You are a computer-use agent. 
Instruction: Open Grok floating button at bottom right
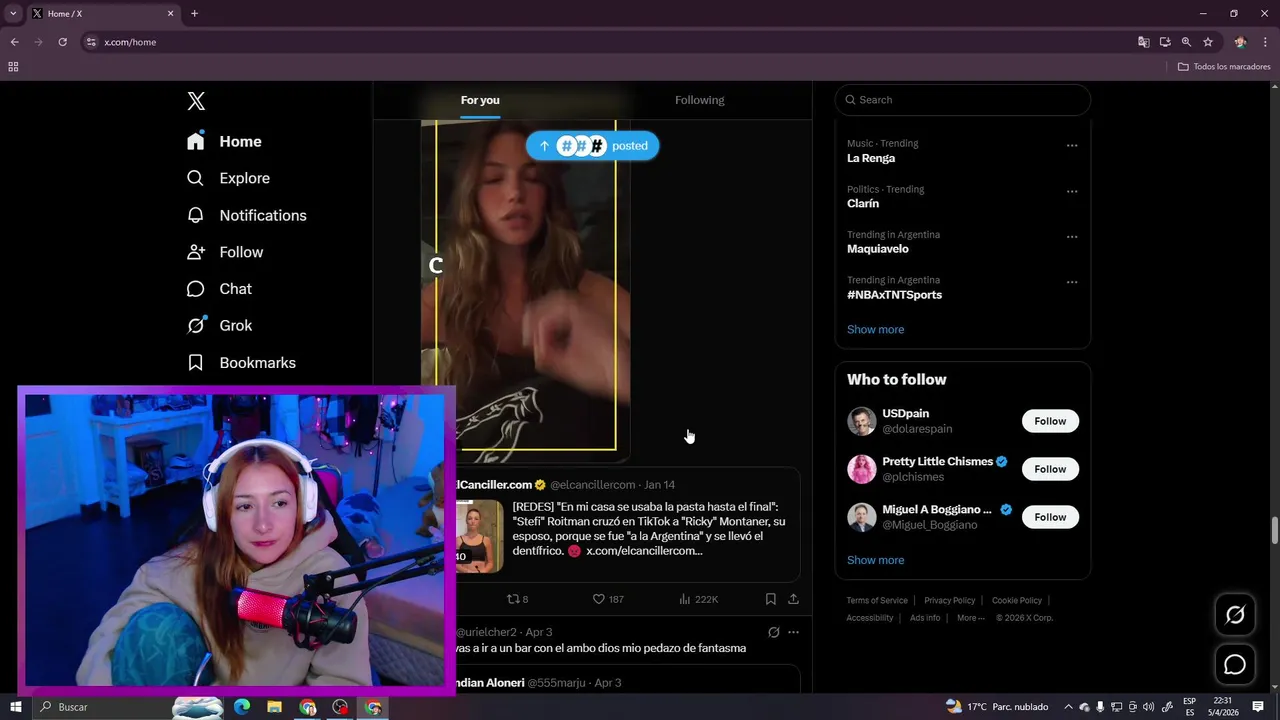click(x=1235, y=615)
